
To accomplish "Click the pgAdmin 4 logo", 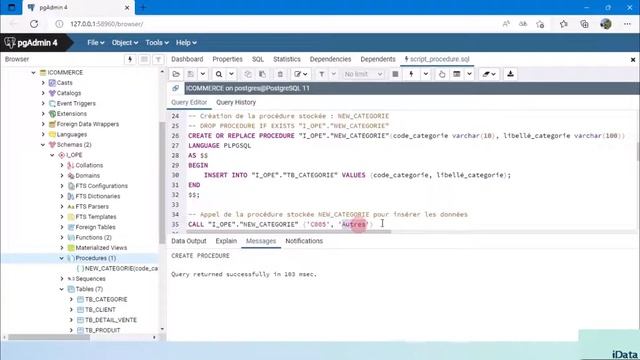I will (x=31, y=42).
